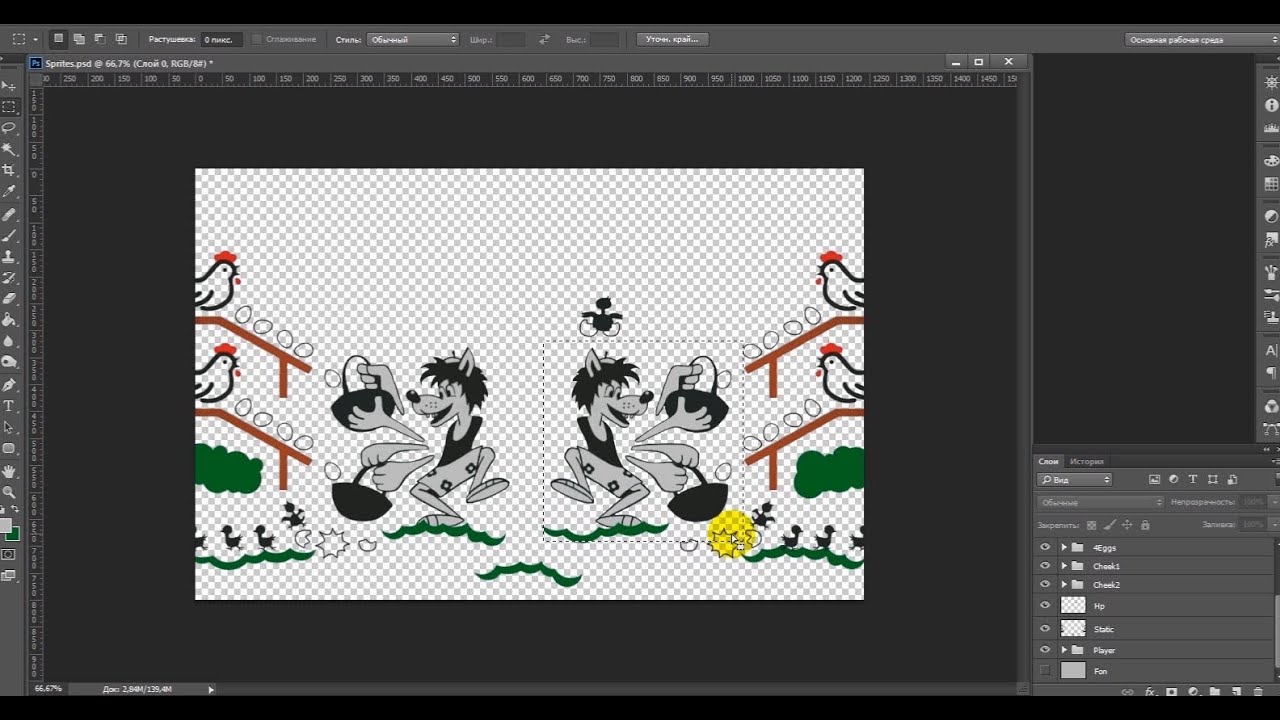
Task: Expand the Cheek2 layer group
Action: [x=1064, y=584]
